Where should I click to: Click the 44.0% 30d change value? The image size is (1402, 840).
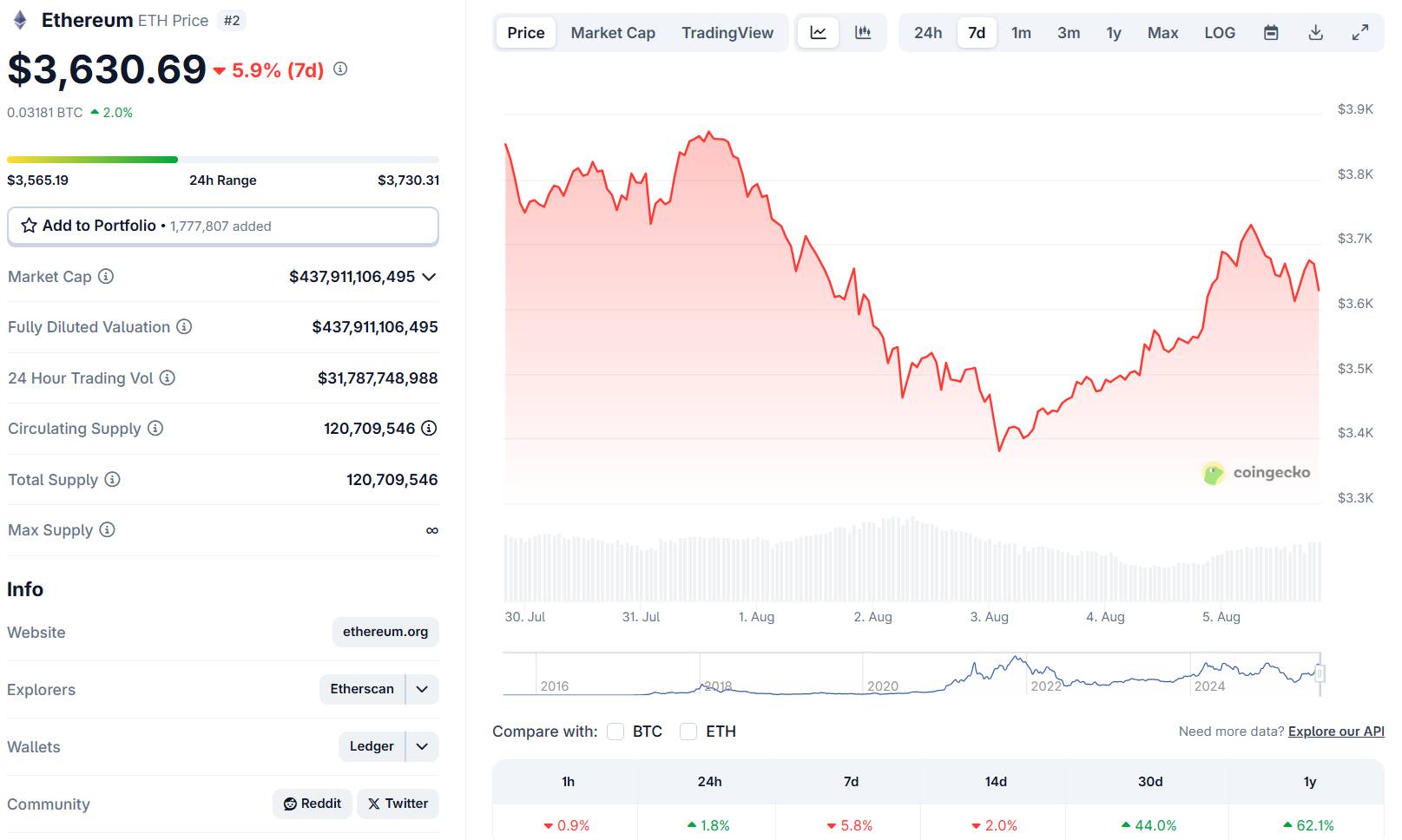1149,825
